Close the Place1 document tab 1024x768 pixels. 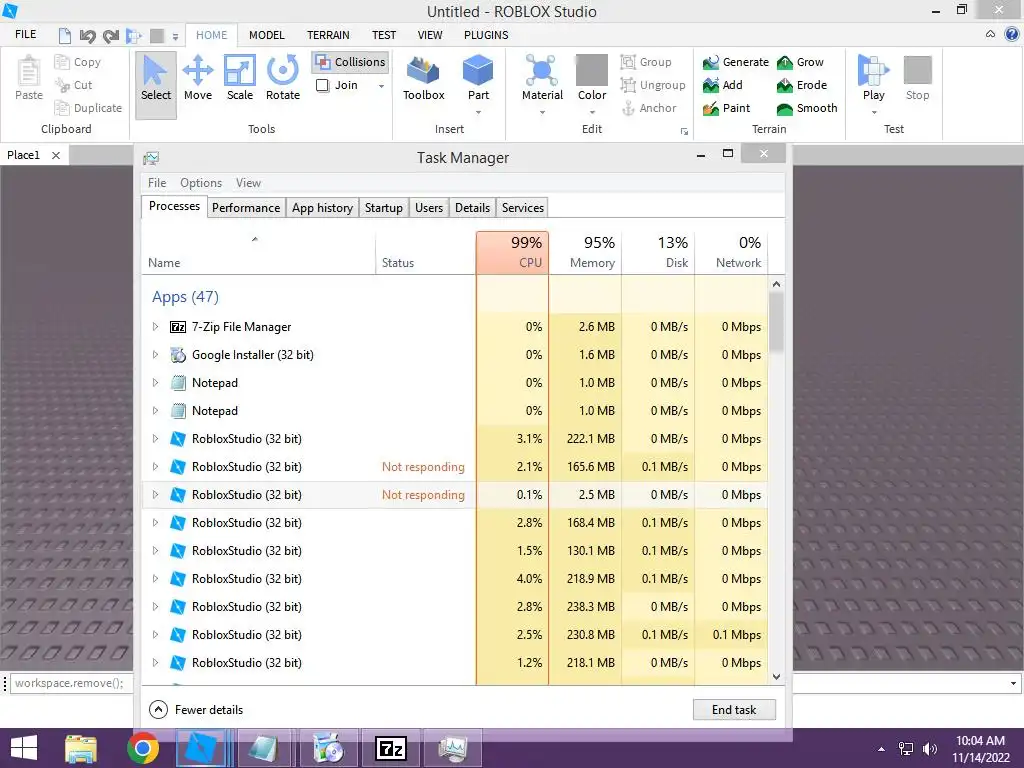pos(56,155)
